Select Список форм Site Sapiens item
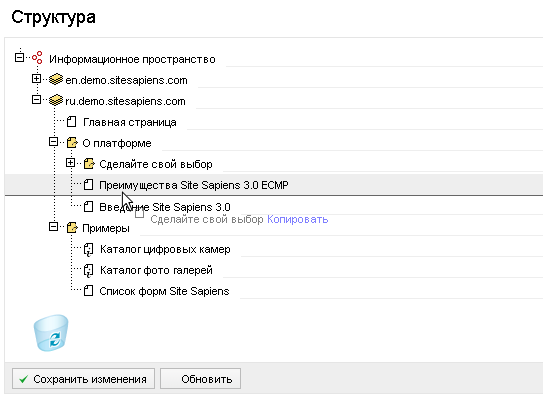The width and height of the screenshot is (543, 401). tap(164, 291)
